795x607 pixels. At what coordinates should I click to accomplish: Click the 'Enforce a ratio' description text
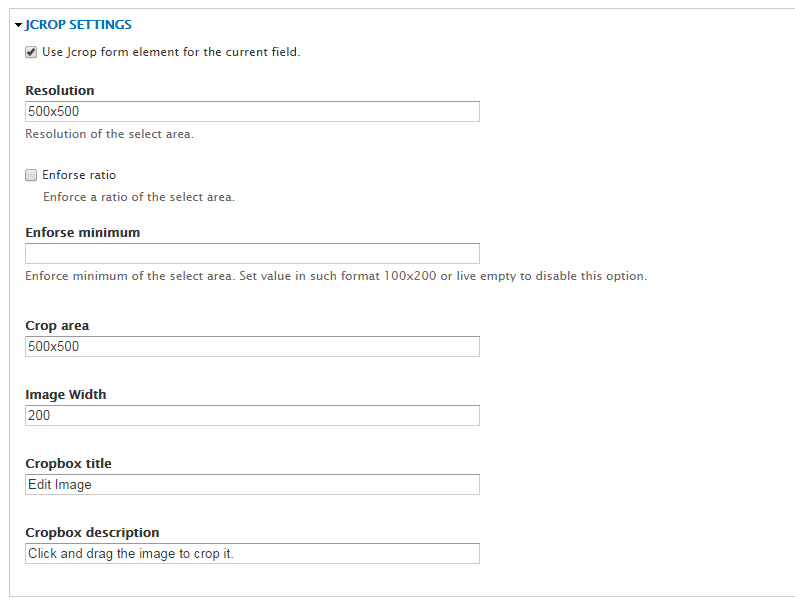click(x=139, y=197)
